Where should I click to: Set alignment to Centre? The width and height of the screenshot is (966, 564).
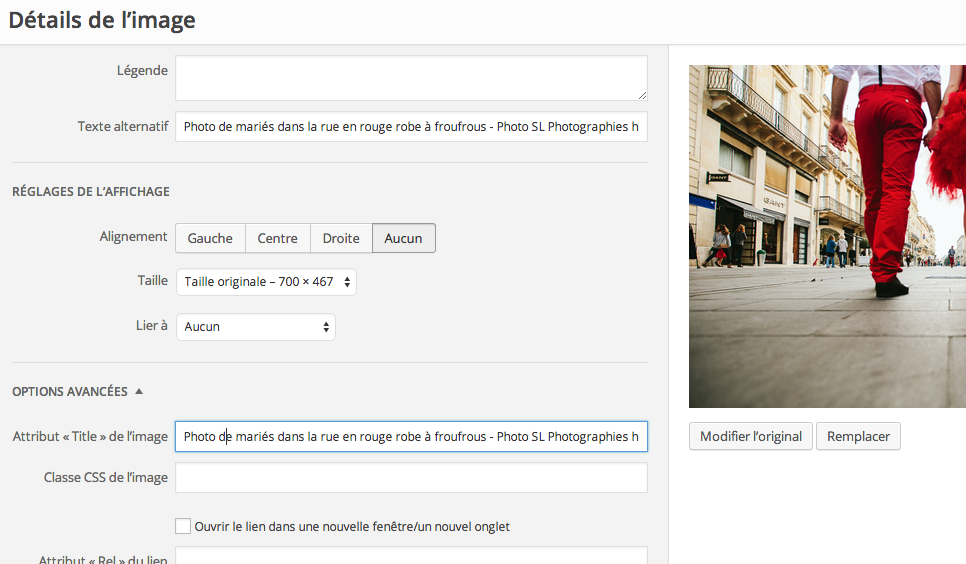277,238
